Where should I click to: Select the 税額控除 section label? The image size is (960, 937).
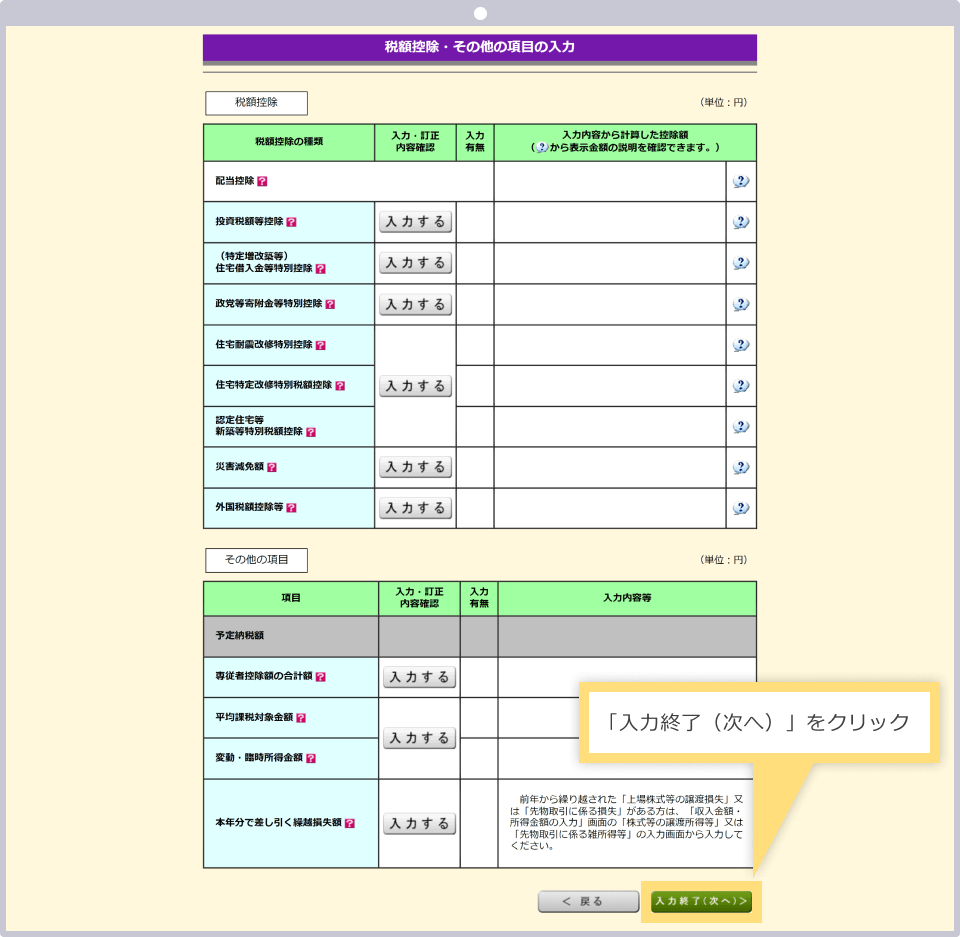[x=257, y=103]
